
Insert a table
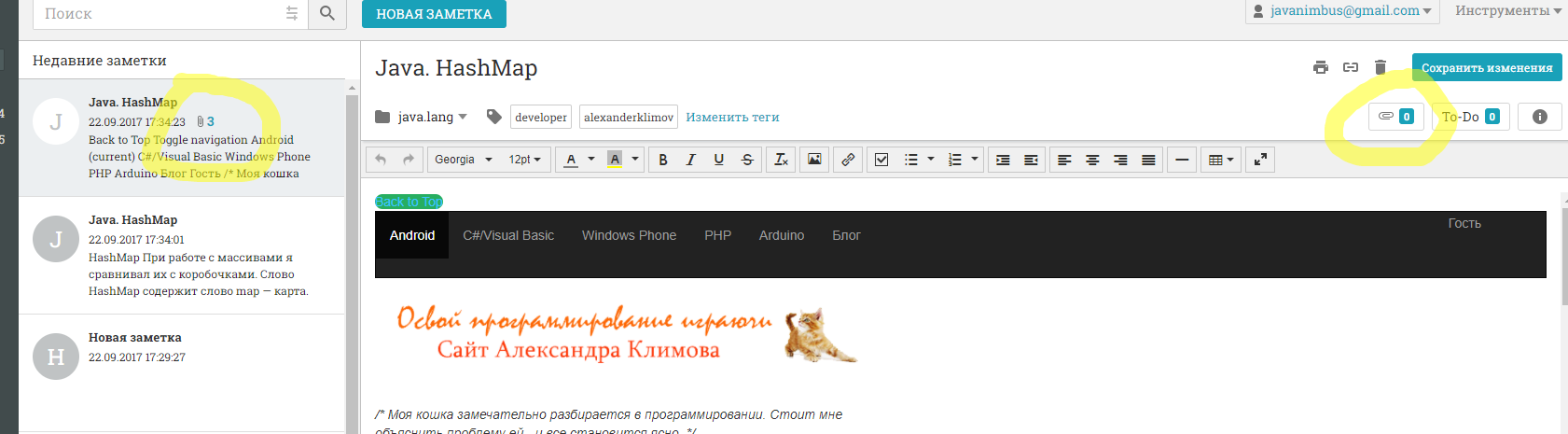[x=1214, y=160]
